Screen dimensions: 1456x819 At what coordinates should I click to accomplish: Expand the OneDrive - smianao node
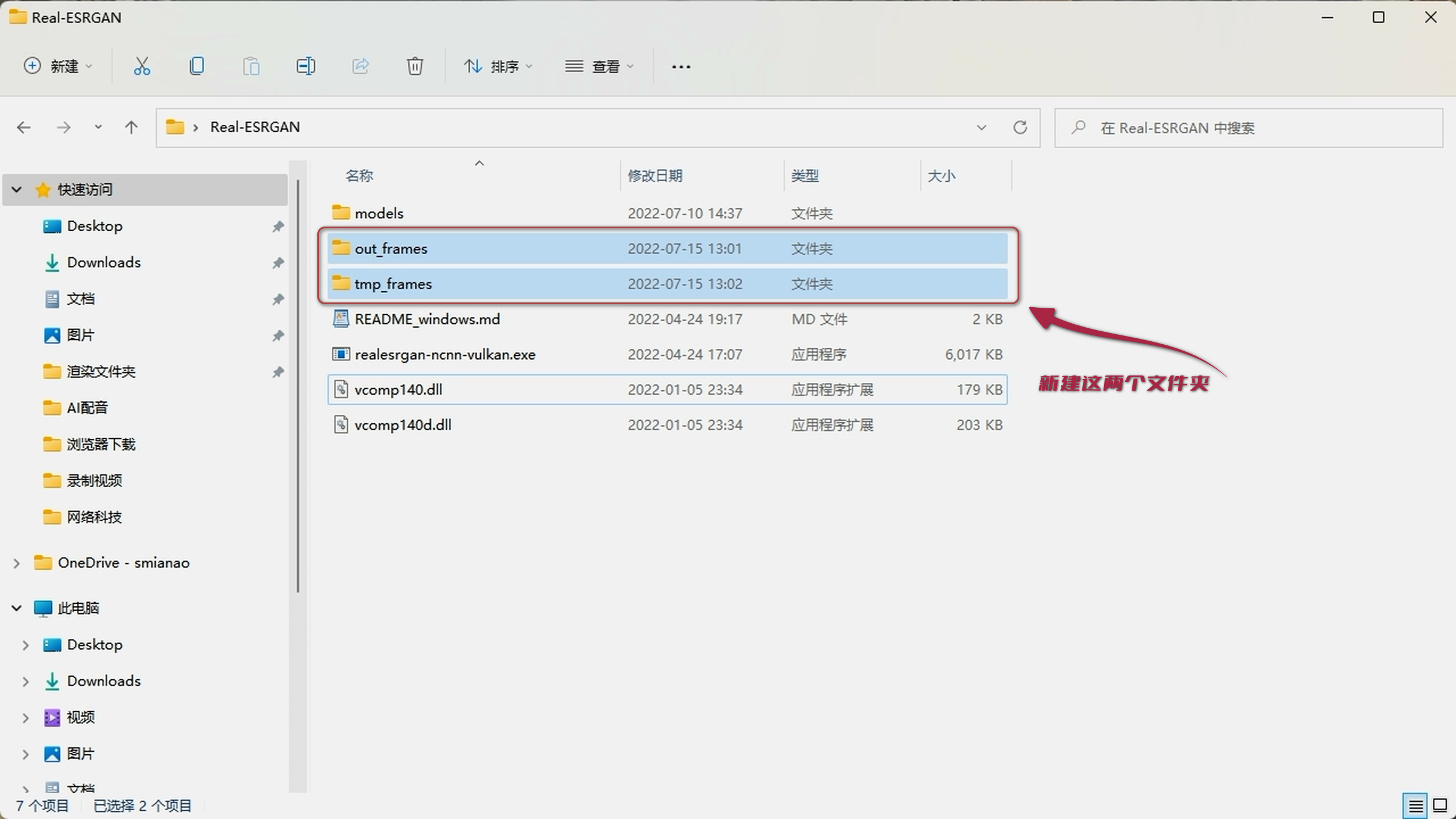pyautogui.click(x=16, y=563)
